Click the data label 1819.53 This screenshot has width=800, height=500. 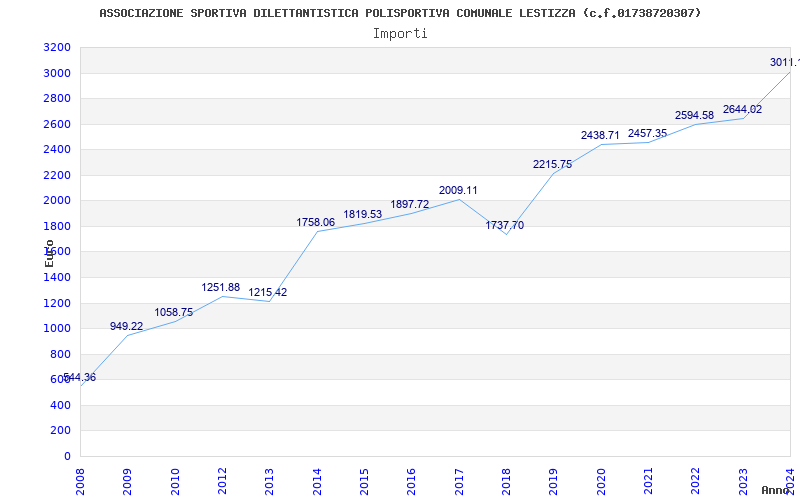tap(363, 214)
